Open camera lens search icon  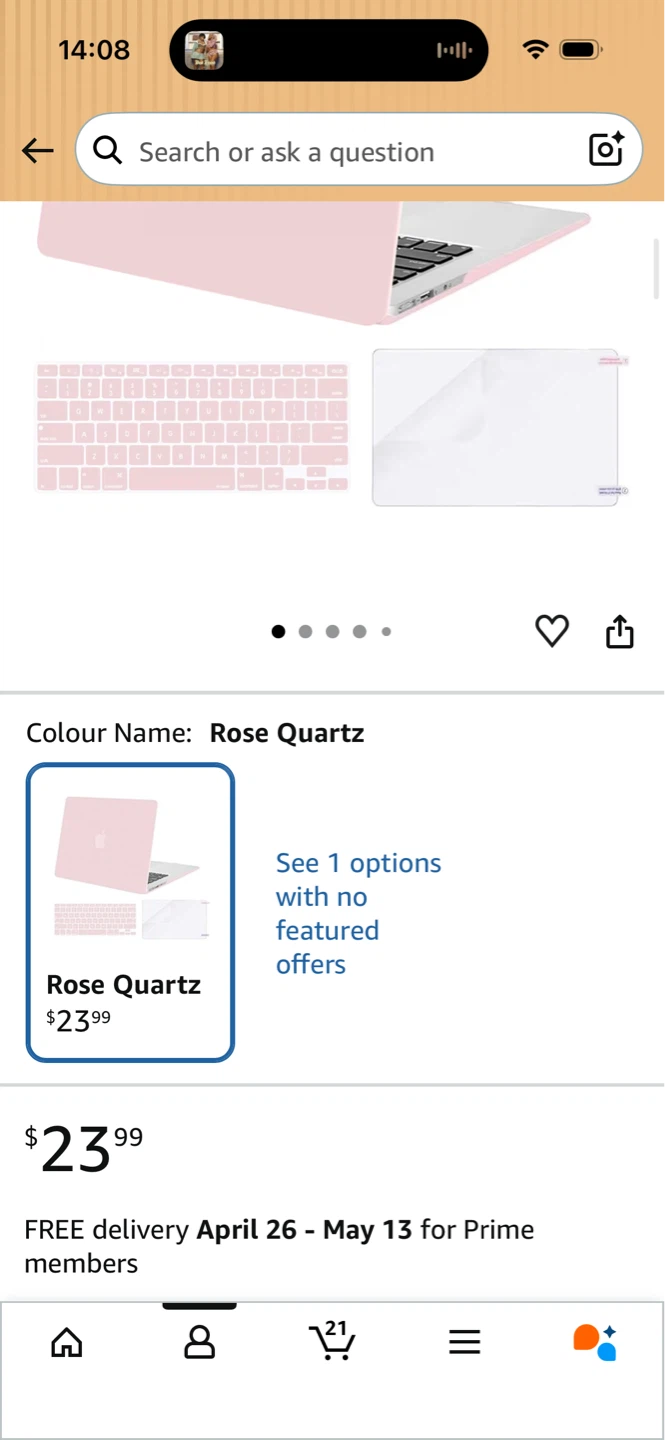[x=606, y=149]
